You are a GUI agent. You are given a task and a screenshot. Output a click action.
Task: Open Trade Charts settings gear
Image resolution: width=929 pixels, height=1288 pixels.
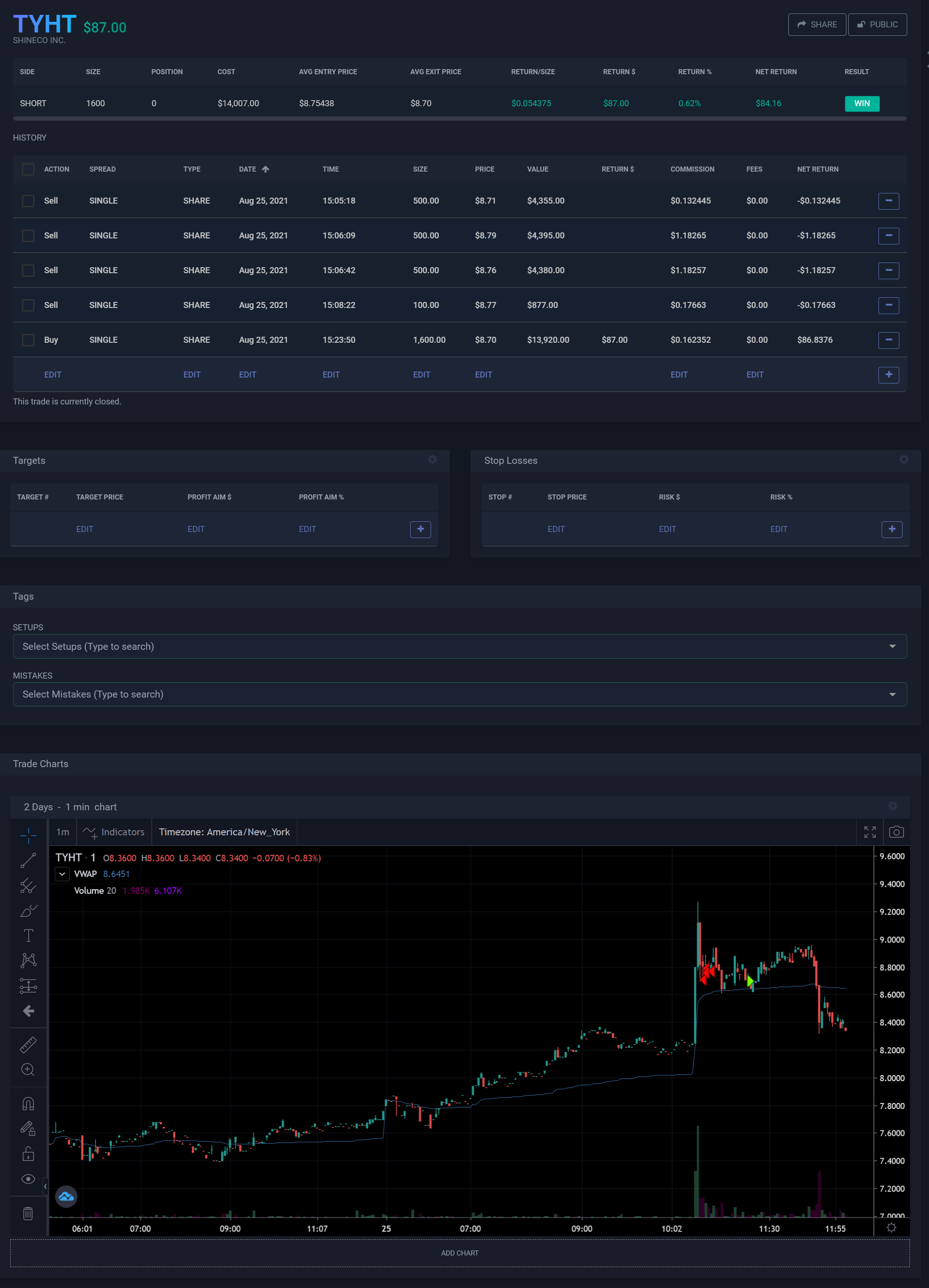[x=893, y=807]
